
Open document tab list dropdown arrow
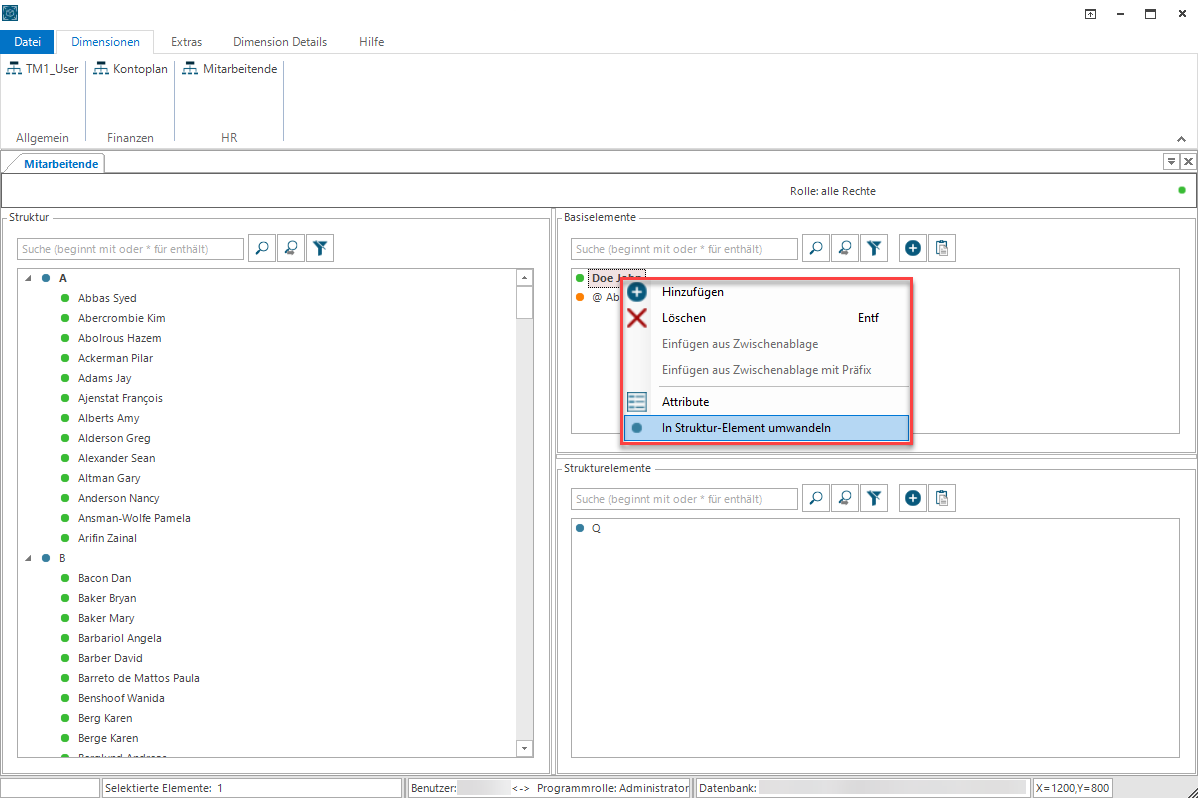click(1170, 161)
